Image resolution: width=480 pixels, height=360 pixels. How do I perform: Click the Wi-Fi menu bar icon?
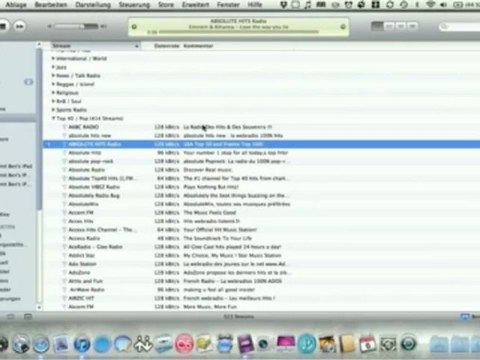[431, 5]
